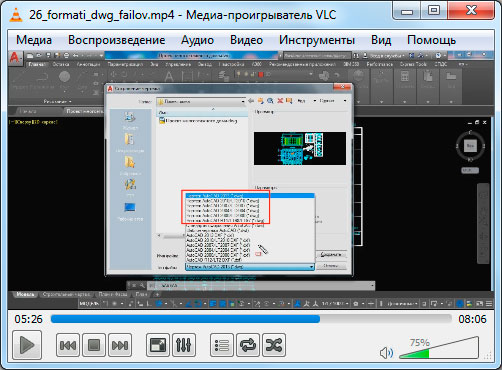Skip to next media track
Image resolution: width=502 pixels, height=370 pixels.
click(x=120, y=345)
